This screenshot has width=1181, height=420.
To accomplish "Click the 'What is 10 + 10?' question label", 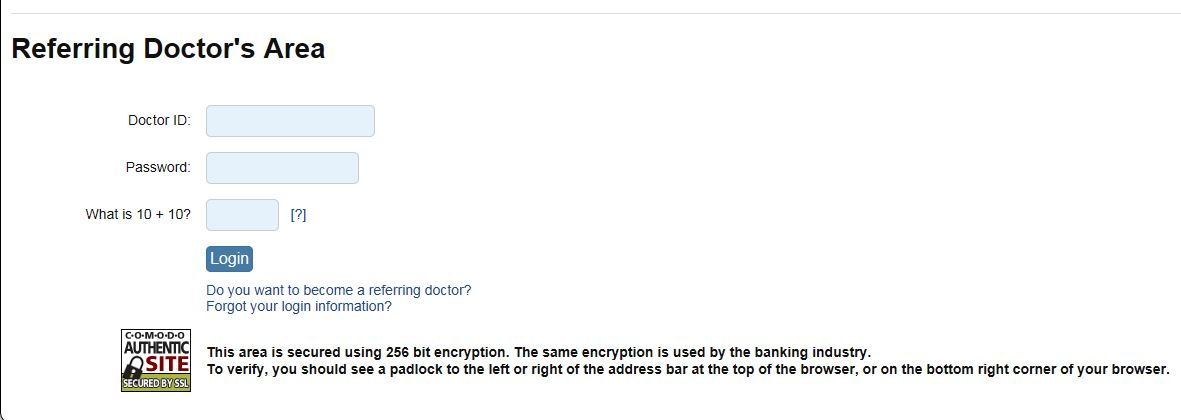I will click(138, 215).
